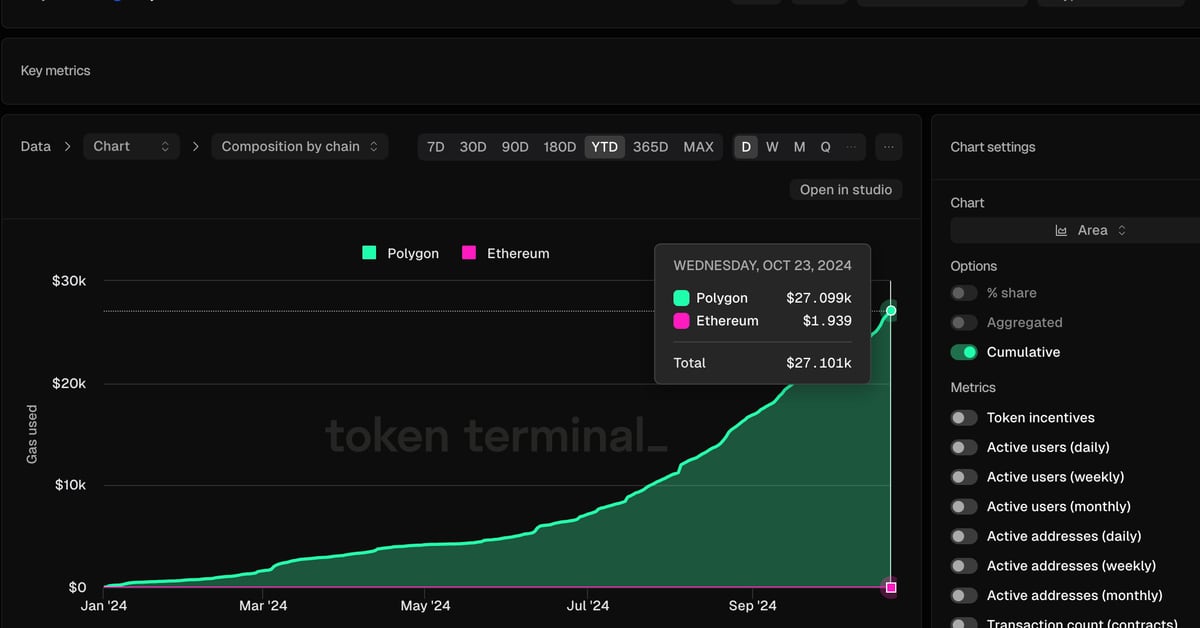Select the W granularity option
Screen dimensions: 1200x628
coord(772,146)
